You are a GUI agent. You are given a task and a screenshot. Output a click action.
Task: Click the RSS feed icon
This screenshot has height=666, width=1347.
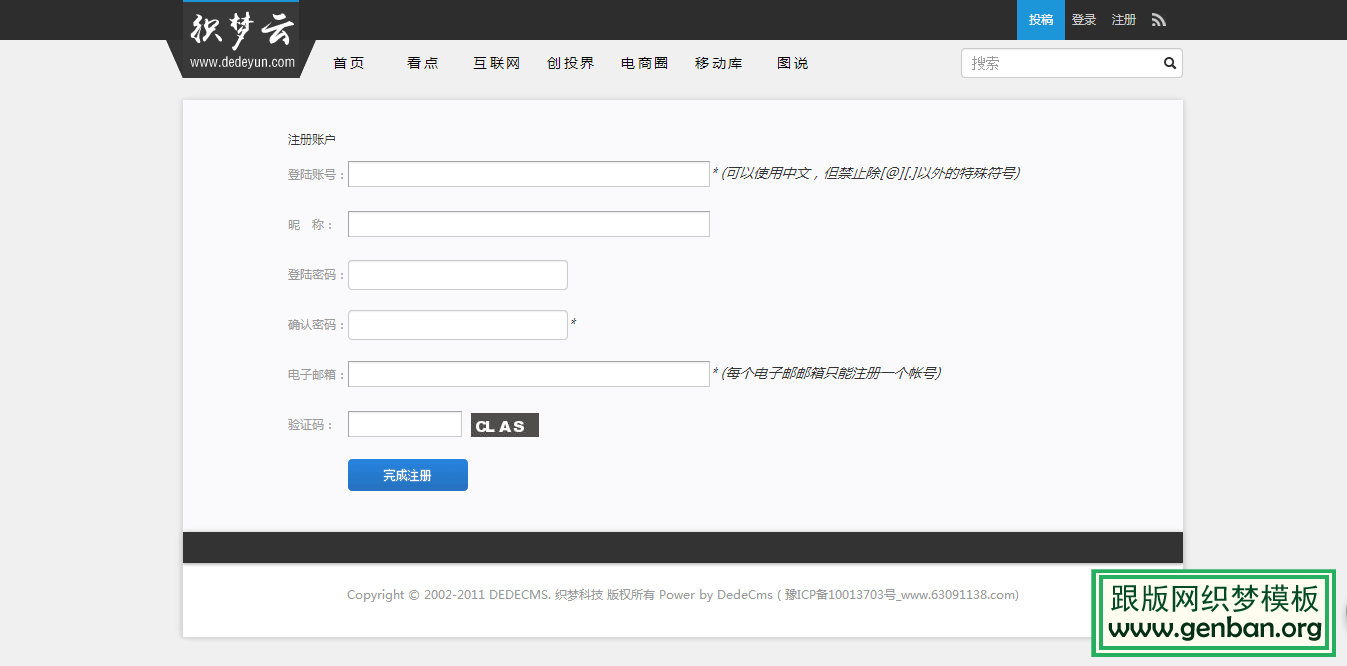point(1158,20)
